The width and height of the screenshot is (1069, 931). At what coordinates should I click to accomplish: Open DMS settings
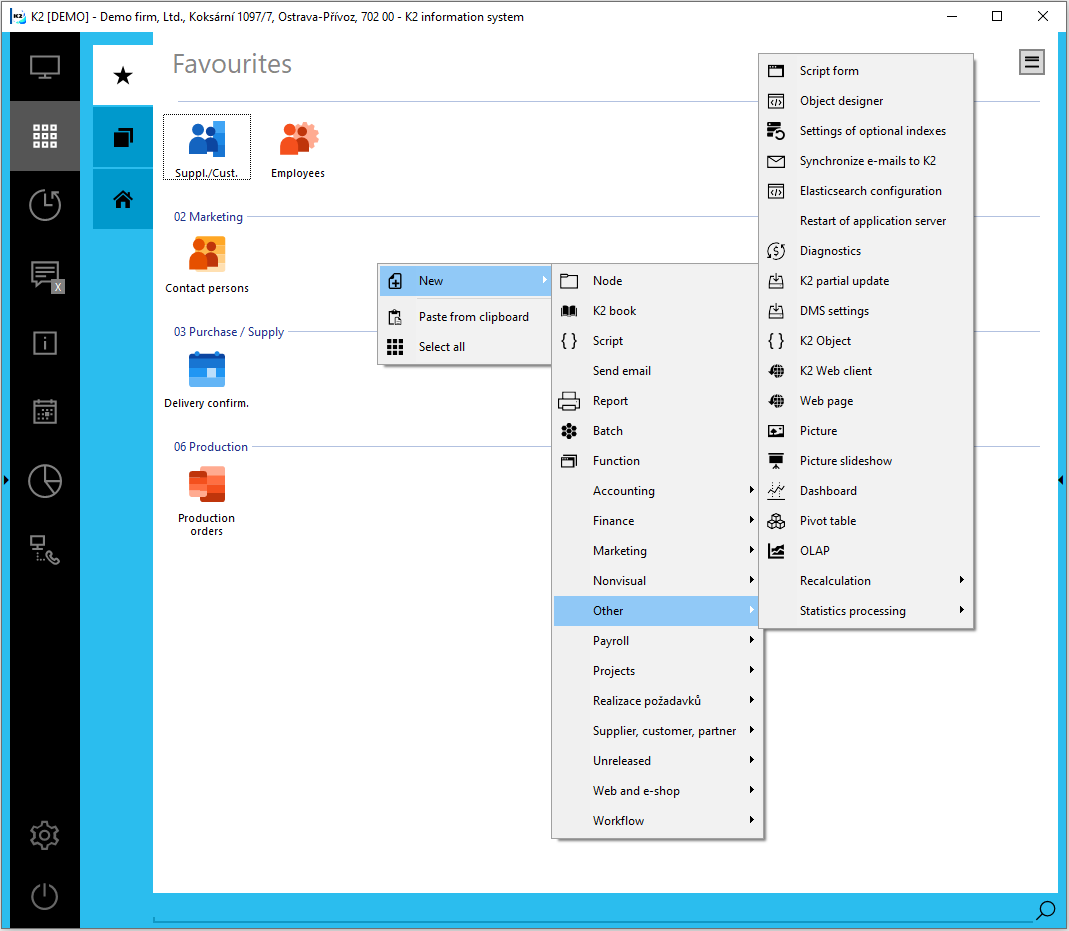point(866,311)
